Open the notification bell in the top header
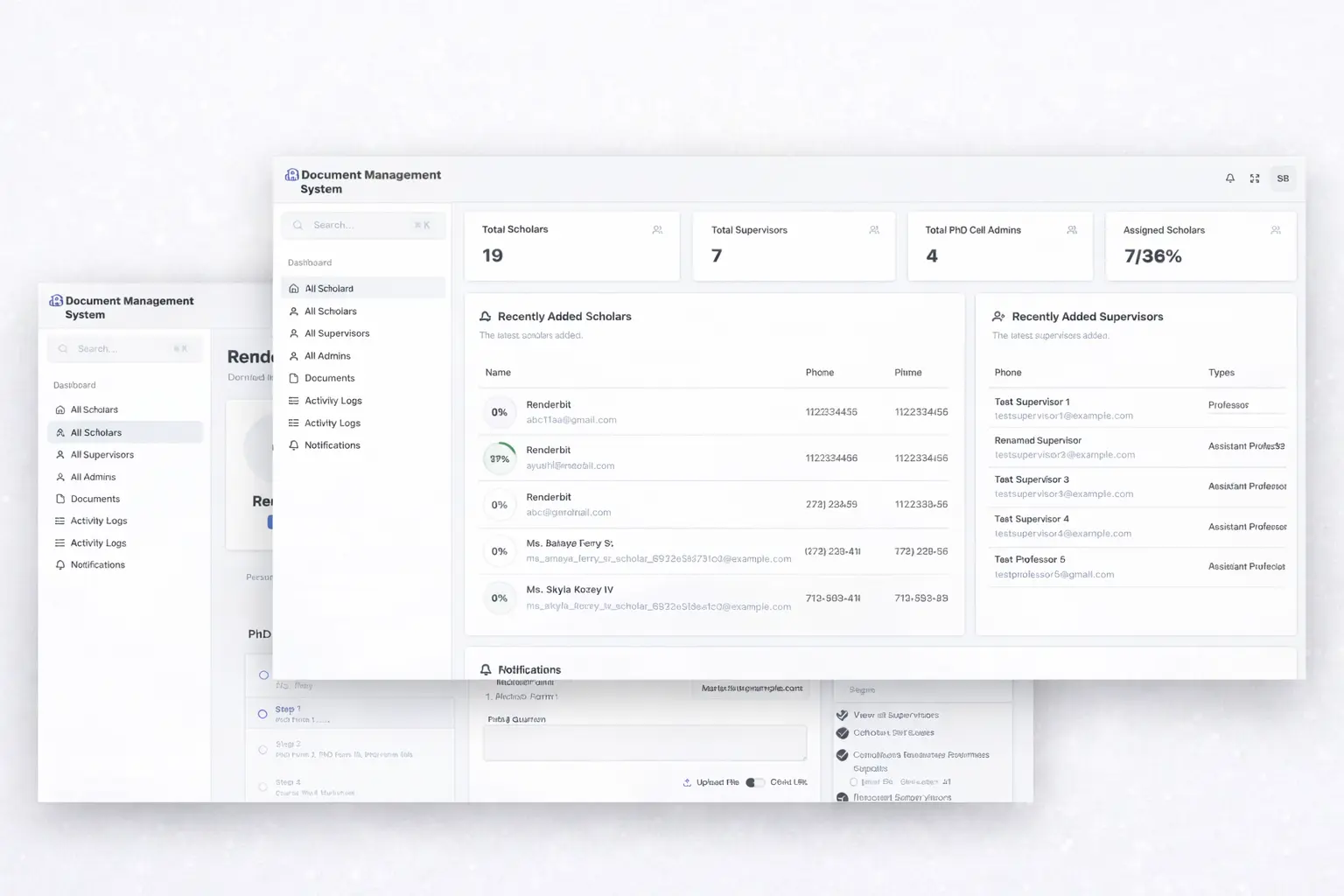1344x896 pixels. click(x=1229, y=178)
